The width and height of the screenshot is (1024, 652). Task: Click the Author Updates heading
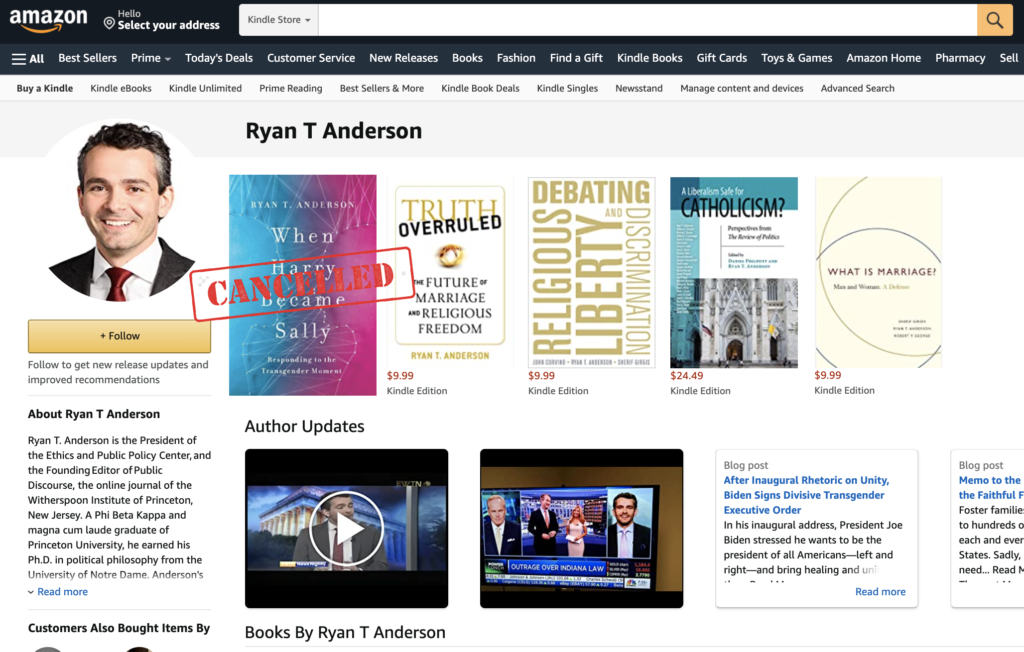(x=304, y=427)
